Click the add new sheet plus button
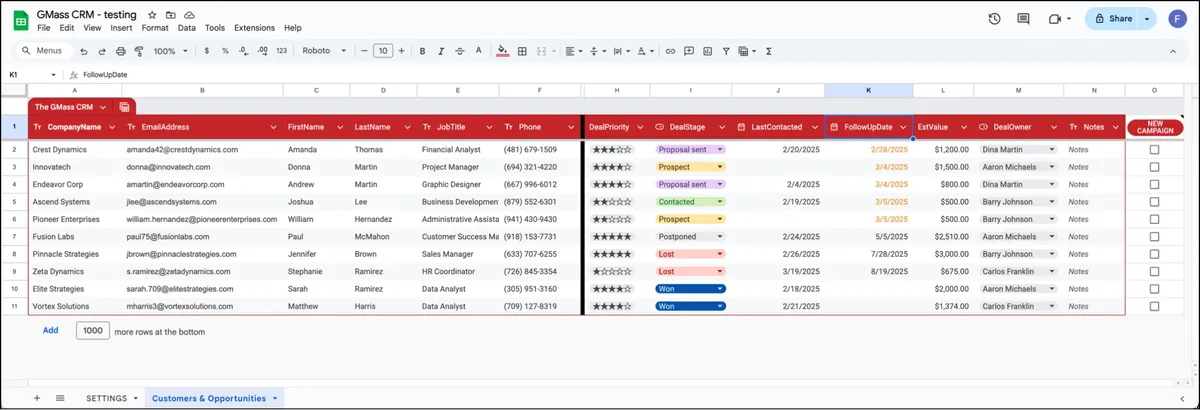The width and height of the screenshot is (1200, 410). 37,398
